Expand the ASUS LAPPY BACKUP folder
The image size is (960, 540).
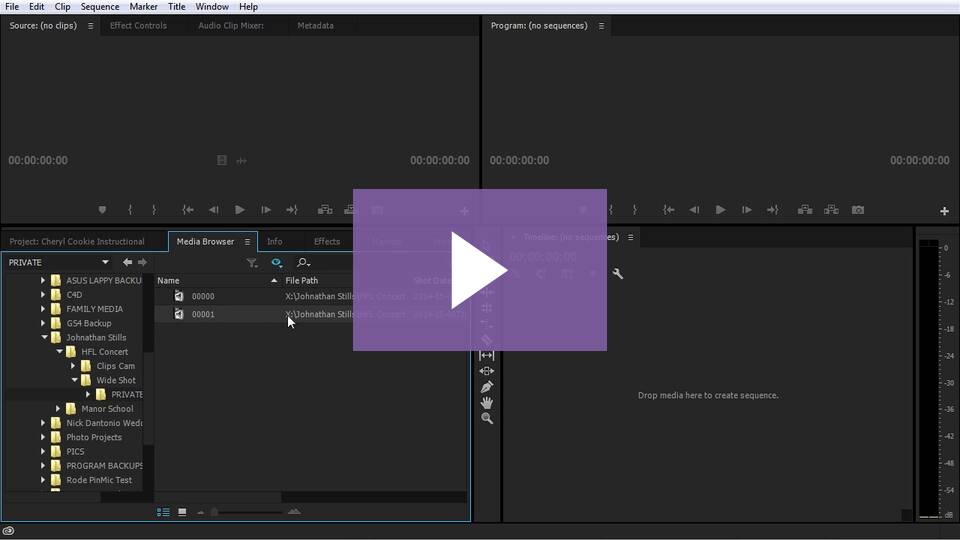point(43,280)
